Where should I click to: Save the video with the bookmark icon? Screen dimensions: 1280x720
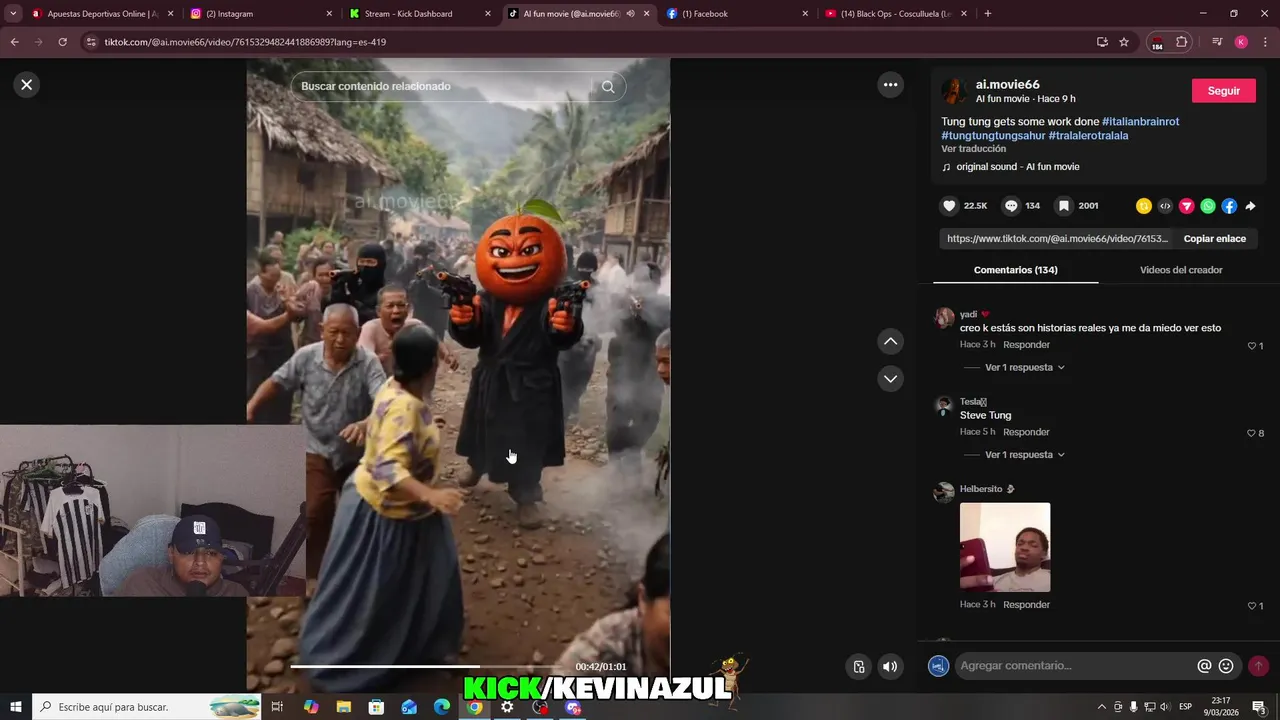pyautogui.click(x=1064, y=206)
